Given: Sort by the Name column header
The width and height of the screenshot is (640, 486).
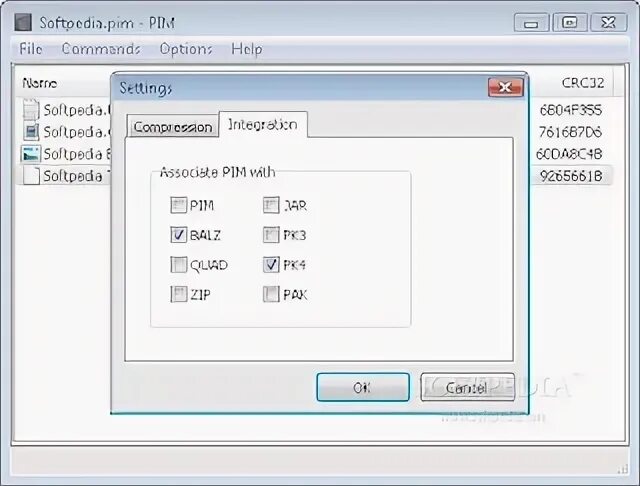Looking at the screenshot, I should coord(40,83).
